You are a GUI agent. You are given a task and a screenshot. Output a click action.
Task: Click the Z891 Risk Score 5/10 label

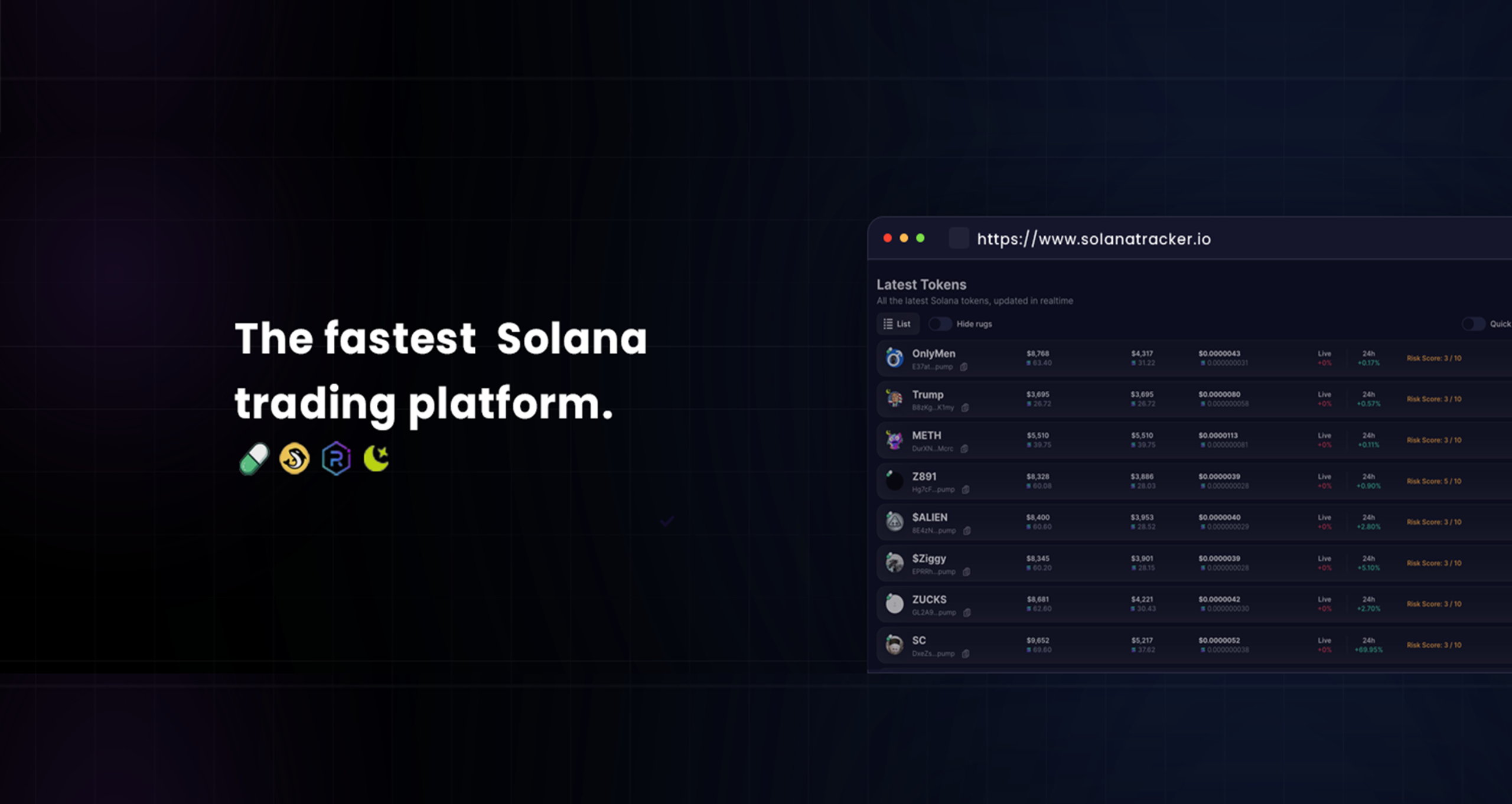(x=1434, y=481)
